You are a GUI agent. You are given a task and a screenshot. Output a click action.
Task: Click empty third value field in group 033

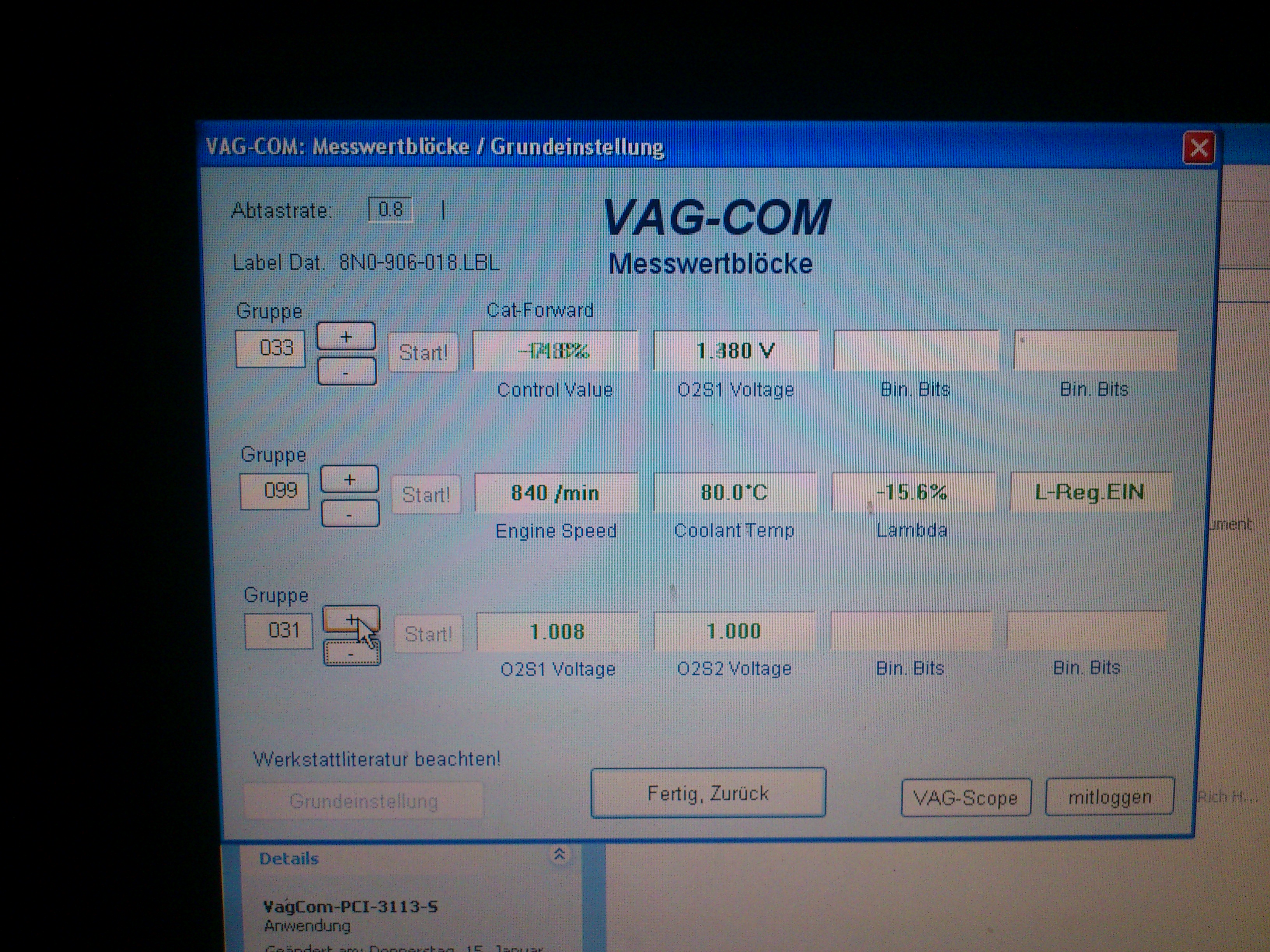point(916,351)
